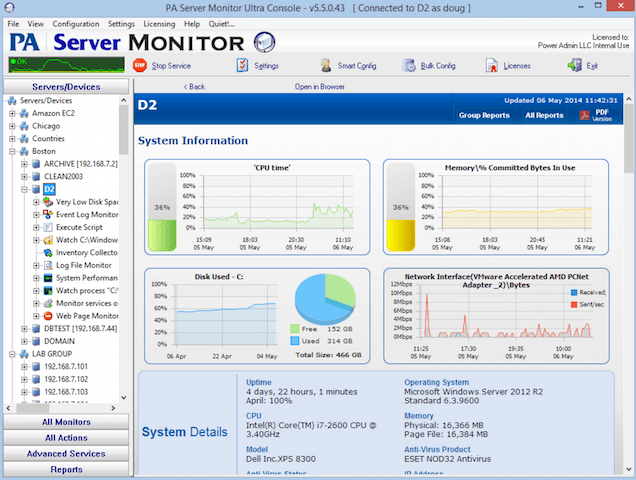Select the System Performance monitor icon
The width and height of the screenshot is (636, 480).
tap(48, 278)
